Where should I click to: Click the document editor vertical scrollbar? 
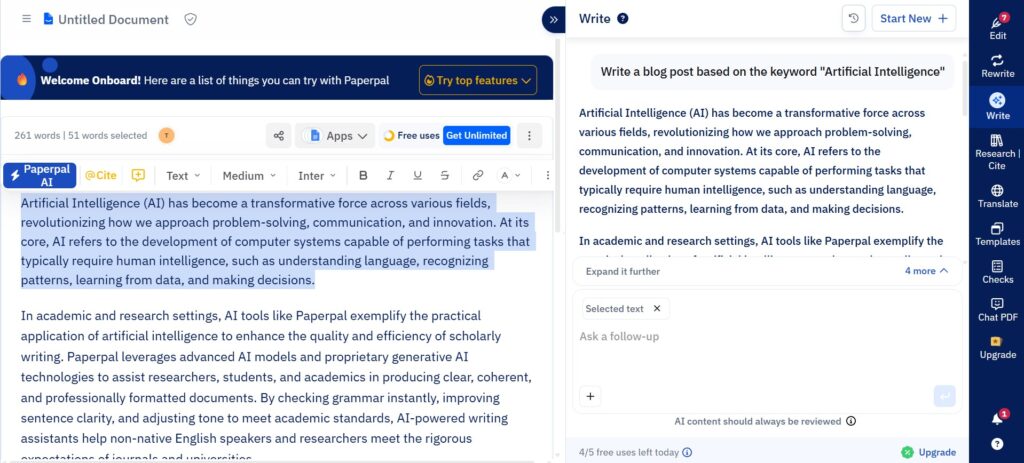pos(557,137)
